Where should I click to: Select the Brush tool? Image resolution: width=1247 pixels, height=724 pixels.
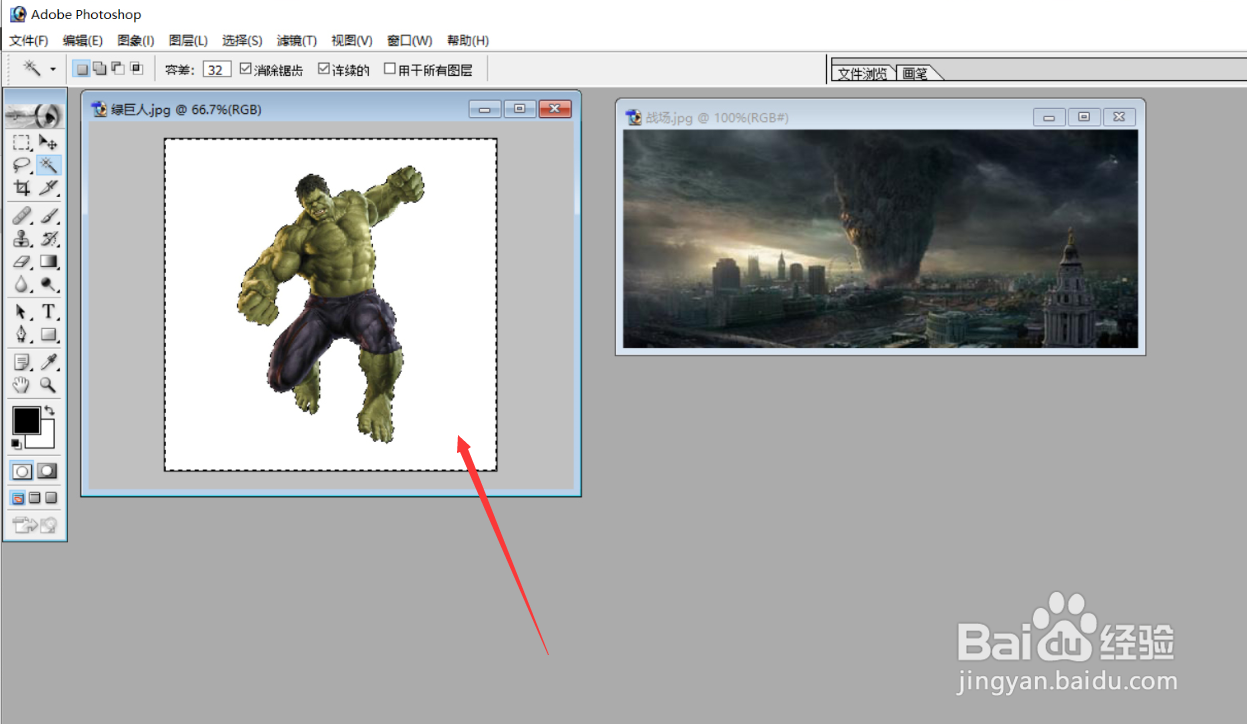(x=48, y=216)
